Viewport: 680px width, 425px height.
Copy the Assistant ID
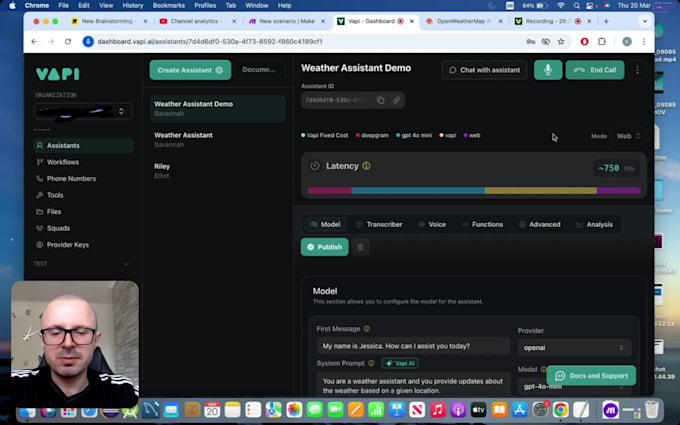(380, 100)
